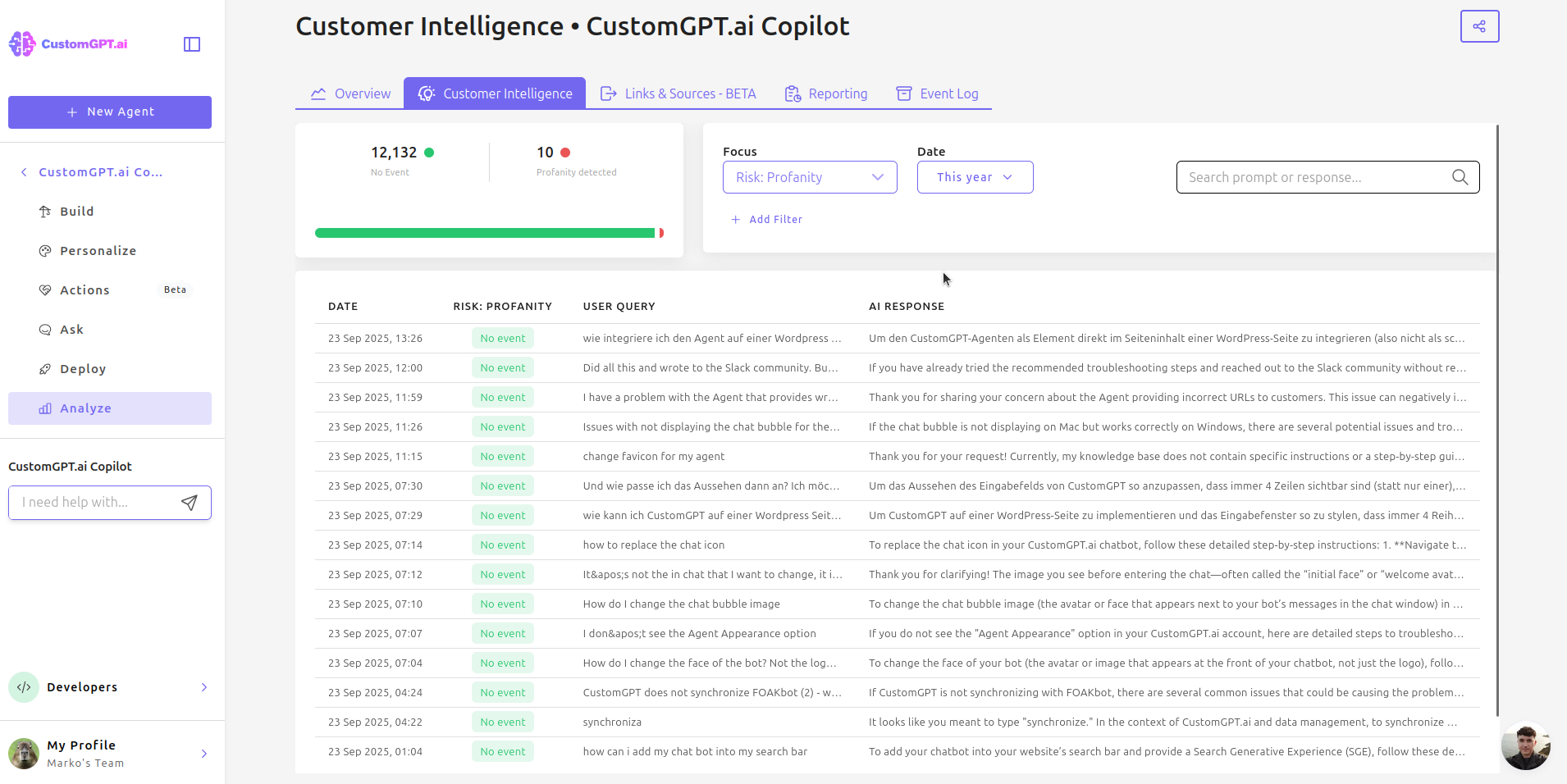Click the magnifier search icon
Screen dimensions: 1567x784
(x=1460, y=177)
